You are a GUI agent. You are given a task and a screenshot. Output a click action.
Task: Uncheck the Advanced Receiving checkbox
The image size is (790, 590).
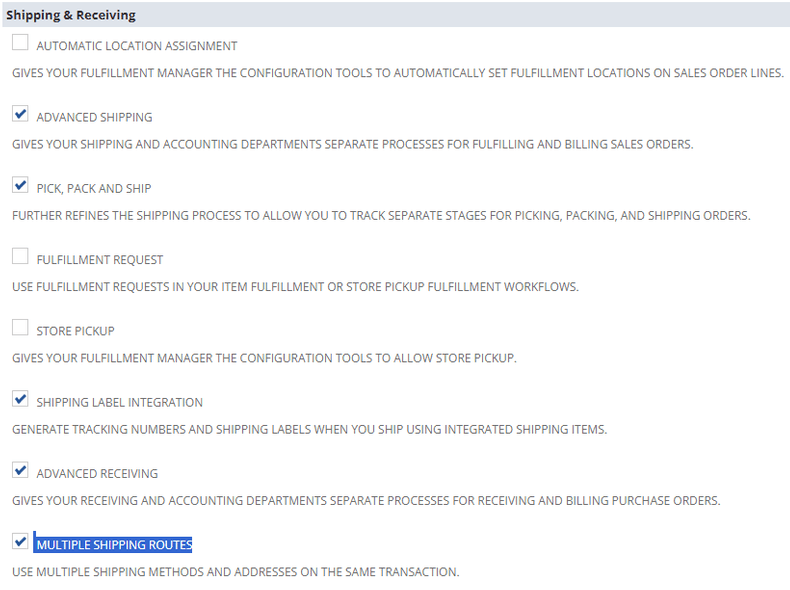[x=20, y=470]
